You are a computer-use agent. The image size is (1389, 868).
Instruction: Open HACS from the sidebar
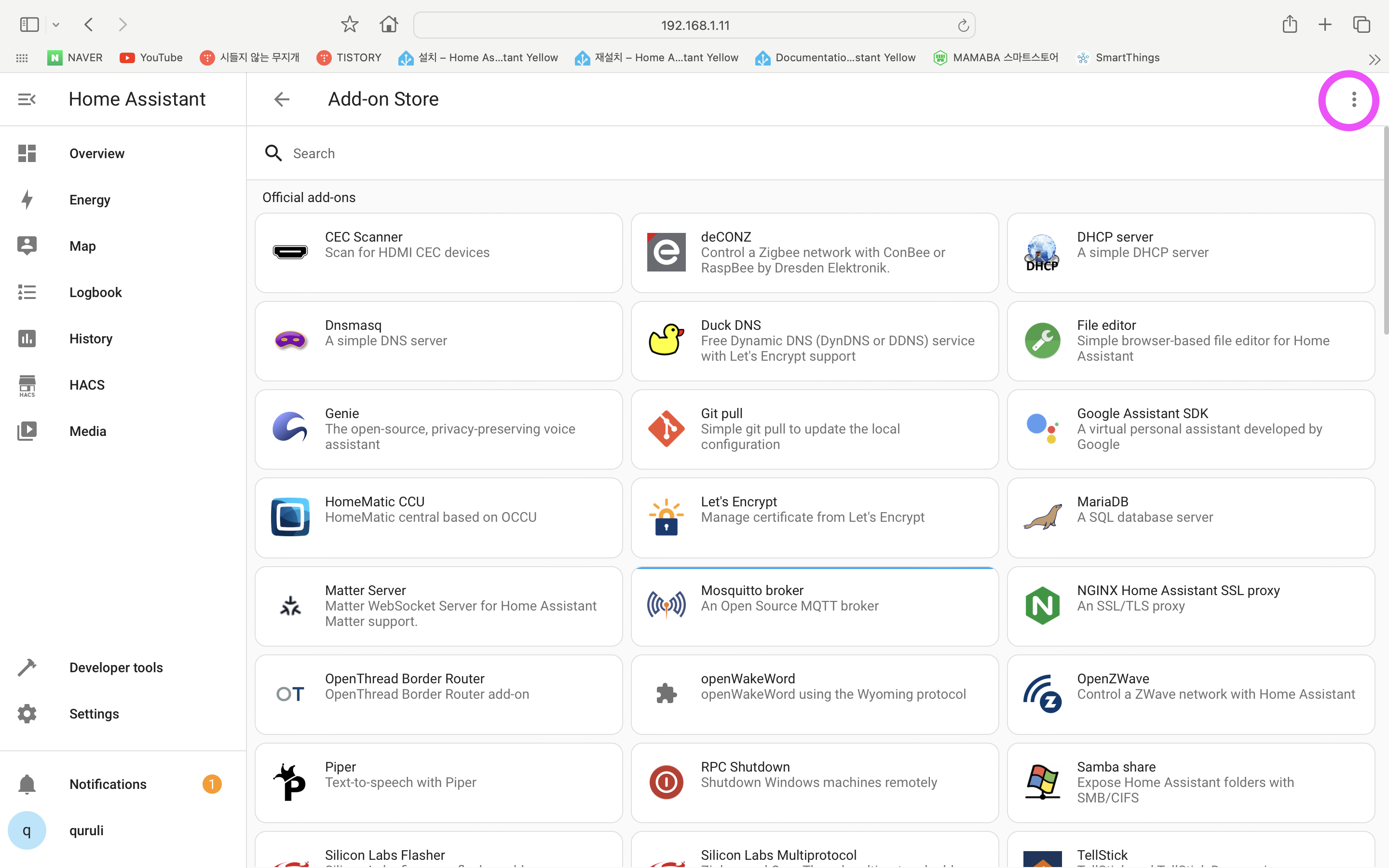(x=87, y=385)
